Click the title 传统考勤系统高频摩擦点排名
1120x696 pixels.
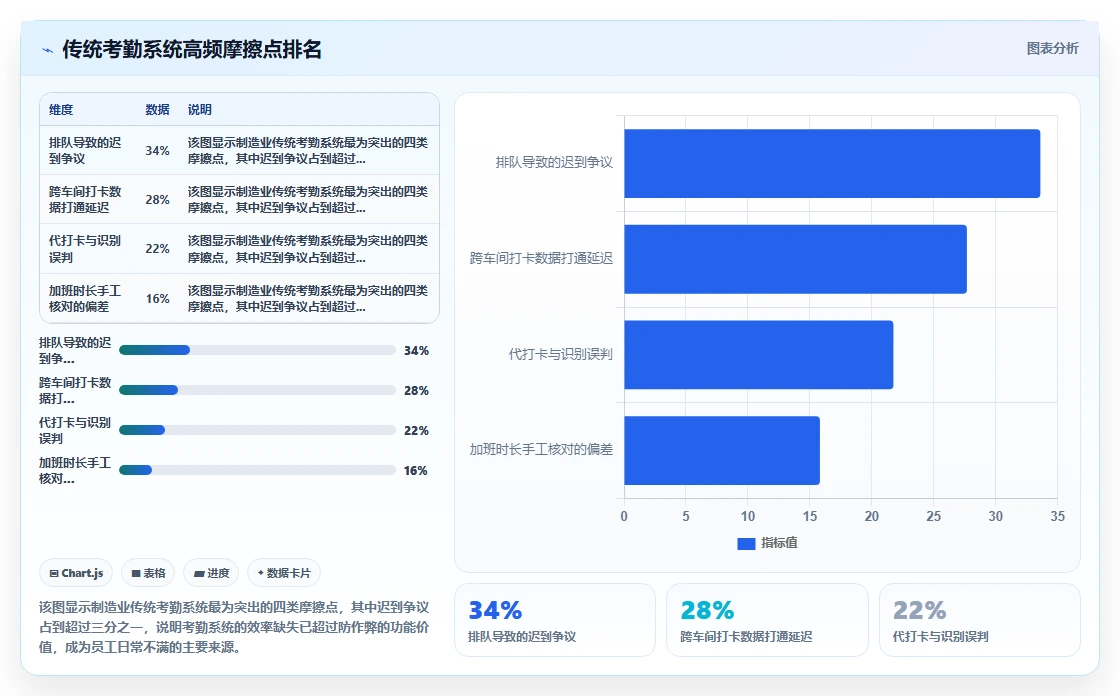pos(191,49)
